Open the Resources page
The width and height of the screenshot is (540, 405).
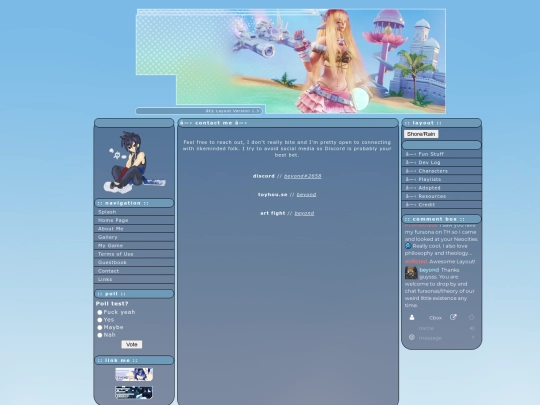click(442, 196)
